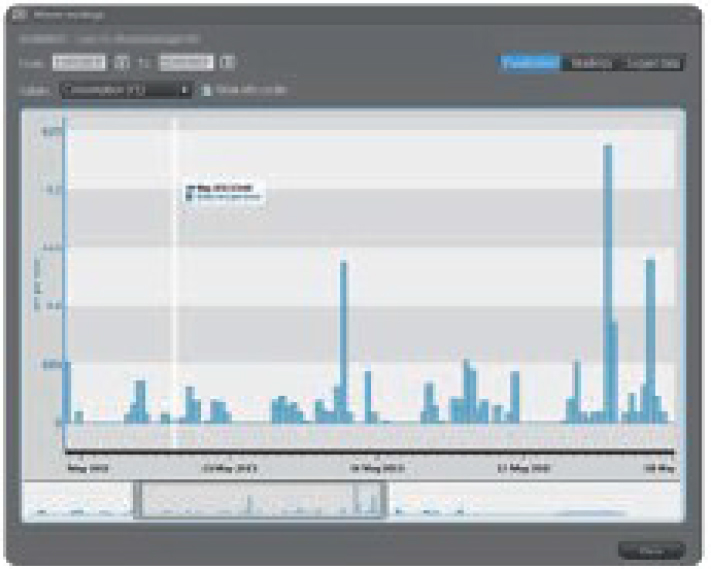Click the To date input field
Viewport: 711px width, 569px height.
[184, 63]
